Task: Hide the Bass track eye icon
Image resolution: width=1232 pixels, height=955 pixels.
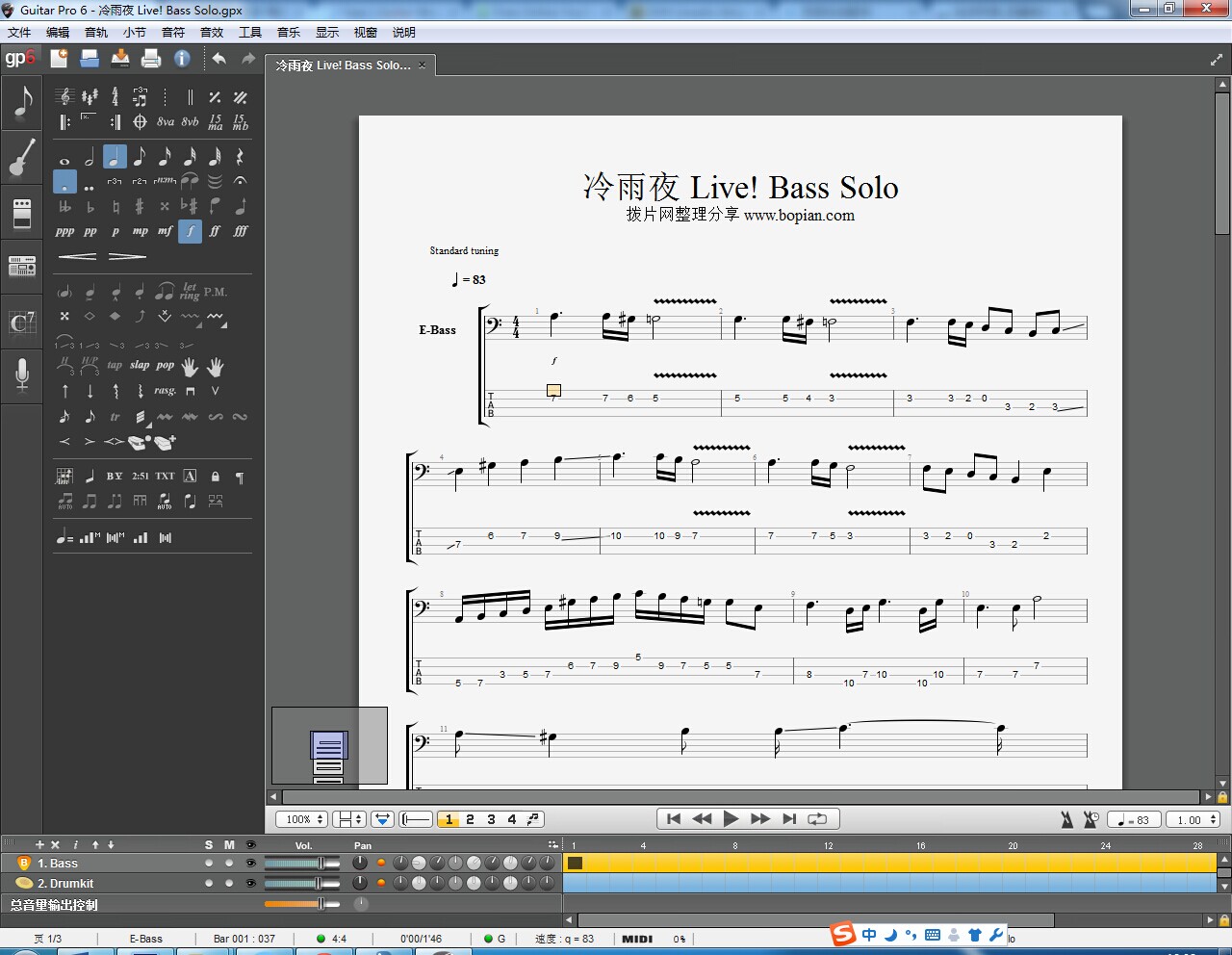Action: click(x=250, y=864)
